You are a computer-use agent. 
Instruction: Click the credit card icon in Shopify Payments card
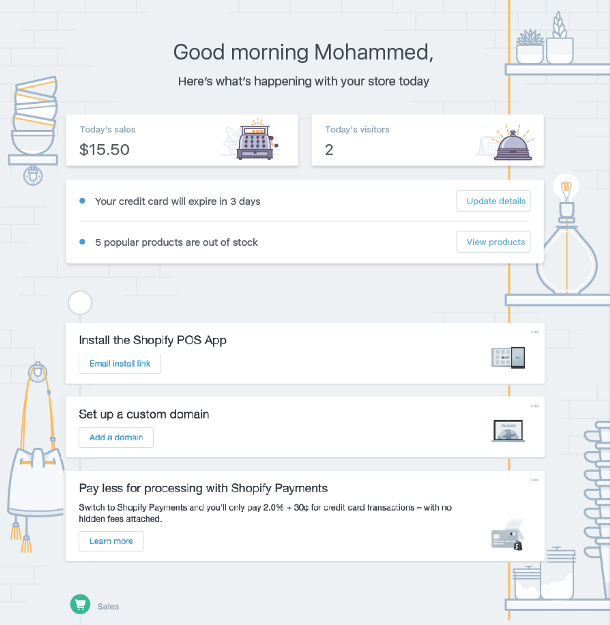(x=507, y=537)
